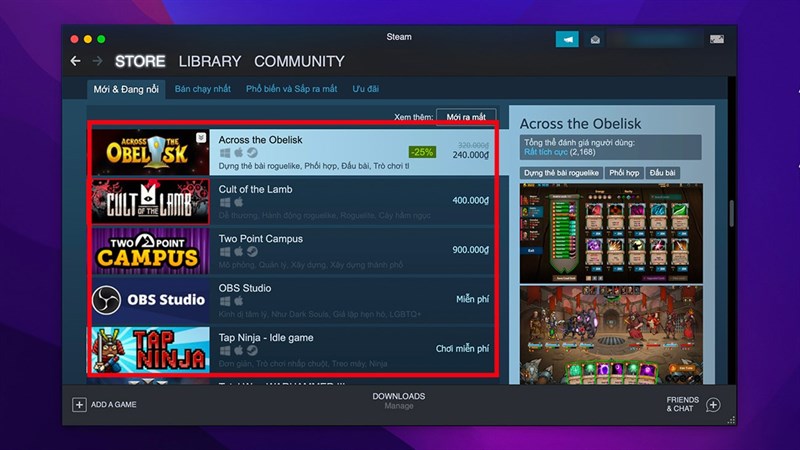The image size is (800, 450).
Task: Click the Mới ra mắt button
Action: (466, 117)
